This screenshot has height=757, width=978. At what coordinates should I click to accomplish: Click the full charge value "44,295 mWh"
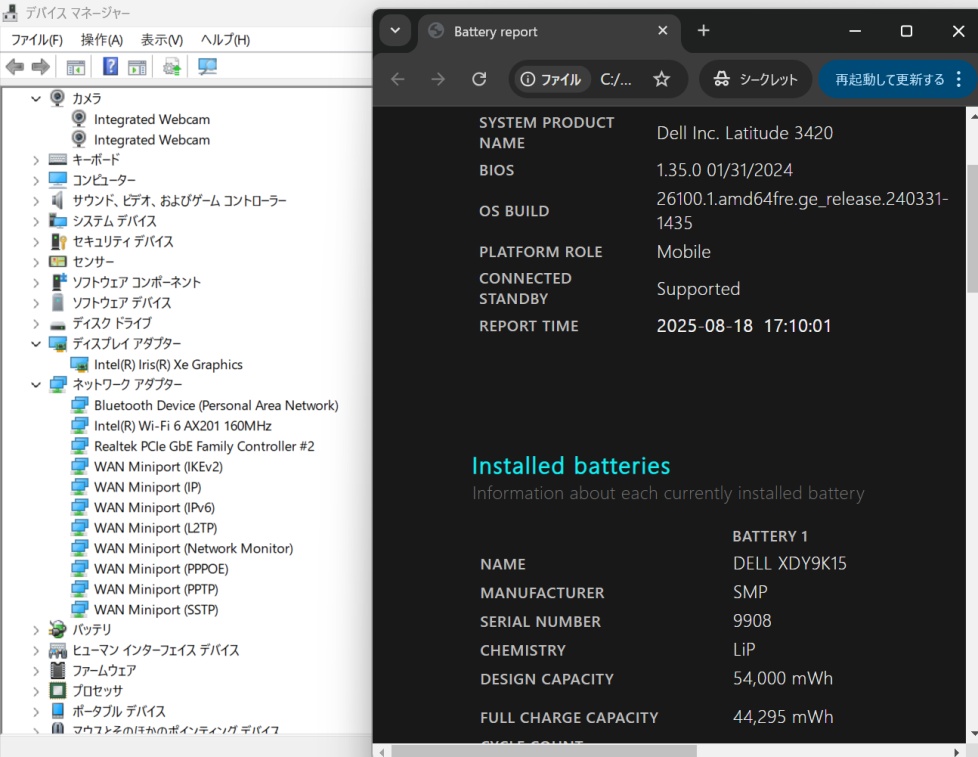(x=783, y=717)
